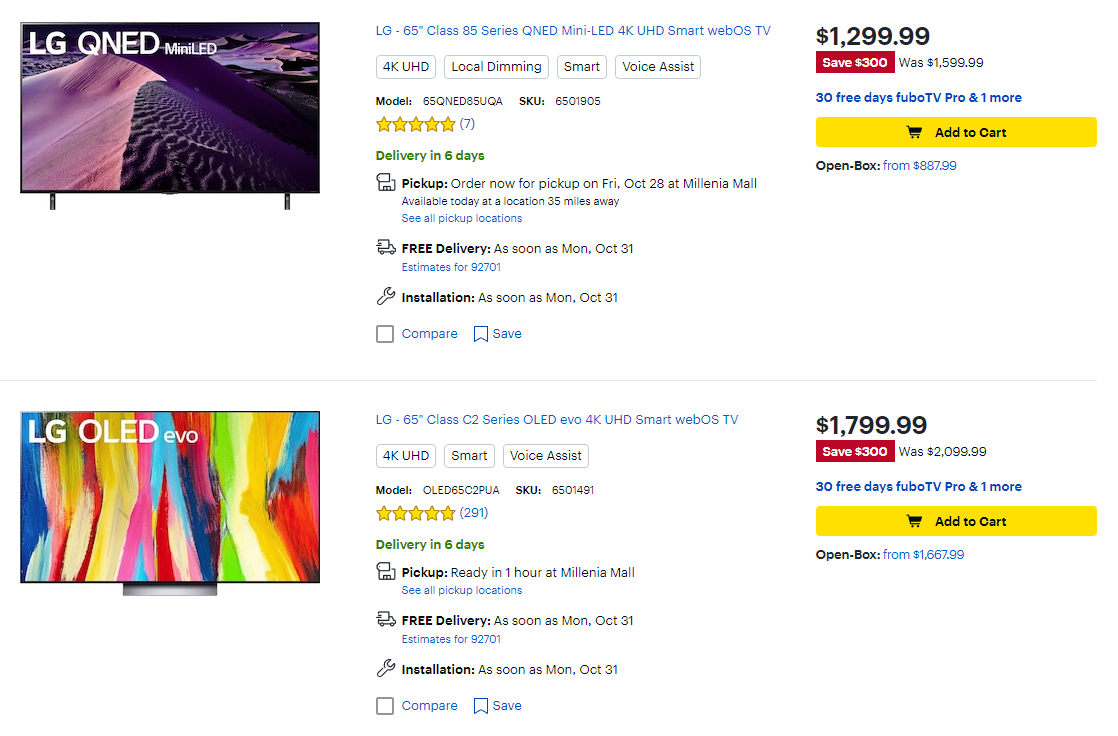Screen dimensions: 1118x736
Task: Click cart icon in QNED Add to Cart button
Action: (914, 132)
